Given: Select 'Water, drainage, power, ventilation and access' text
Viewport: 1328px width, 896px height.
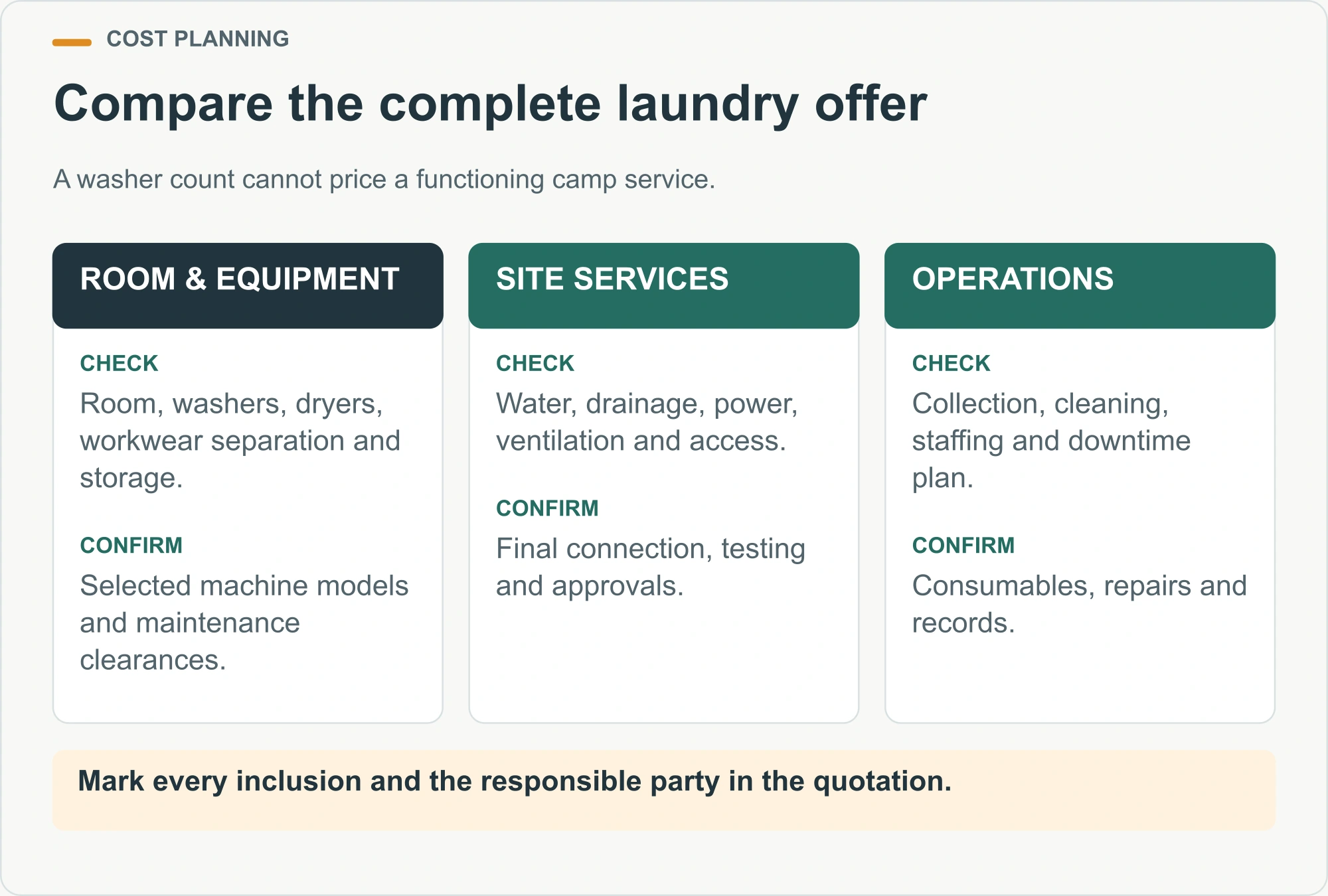Looking at the screenshot, I should click(x=647, y=422).
